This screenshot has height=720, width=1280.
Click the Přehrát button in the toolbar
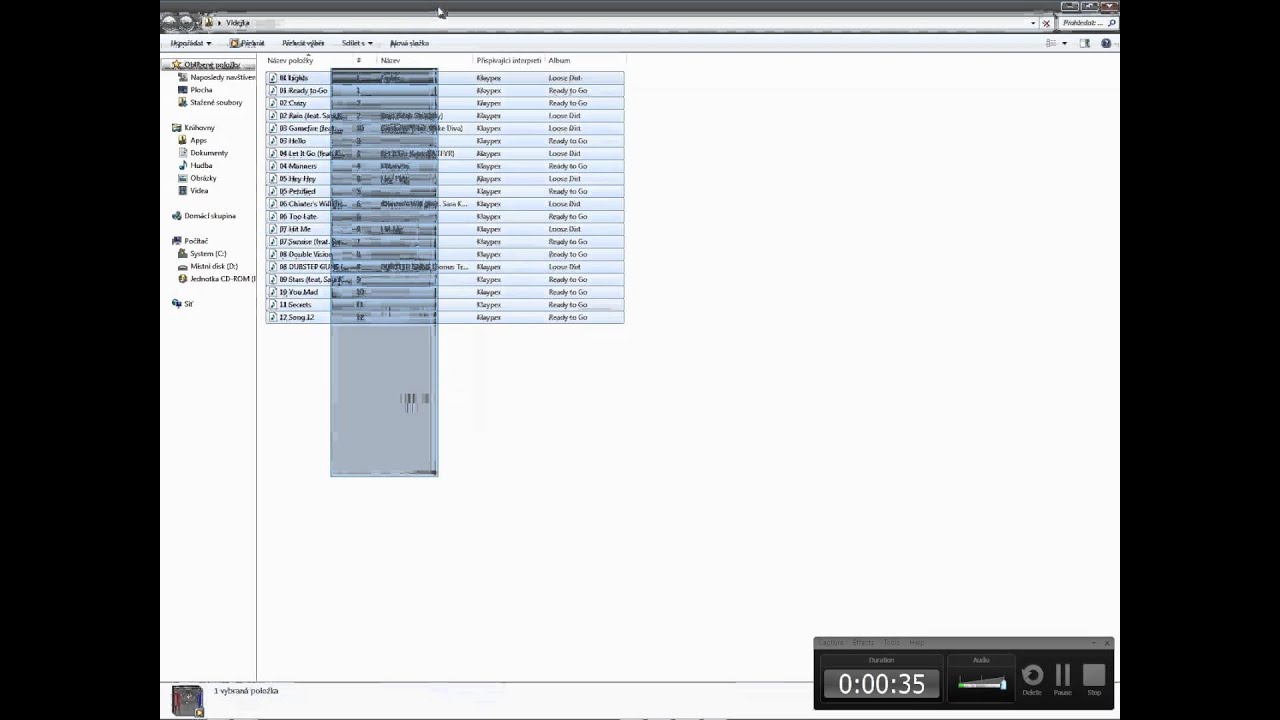(247, 43)
